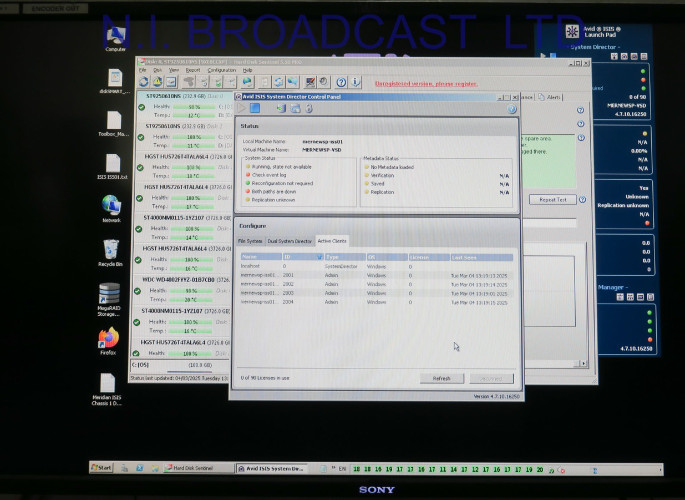Click the last icon under the Launch Pad System Director section

(643, 56)
